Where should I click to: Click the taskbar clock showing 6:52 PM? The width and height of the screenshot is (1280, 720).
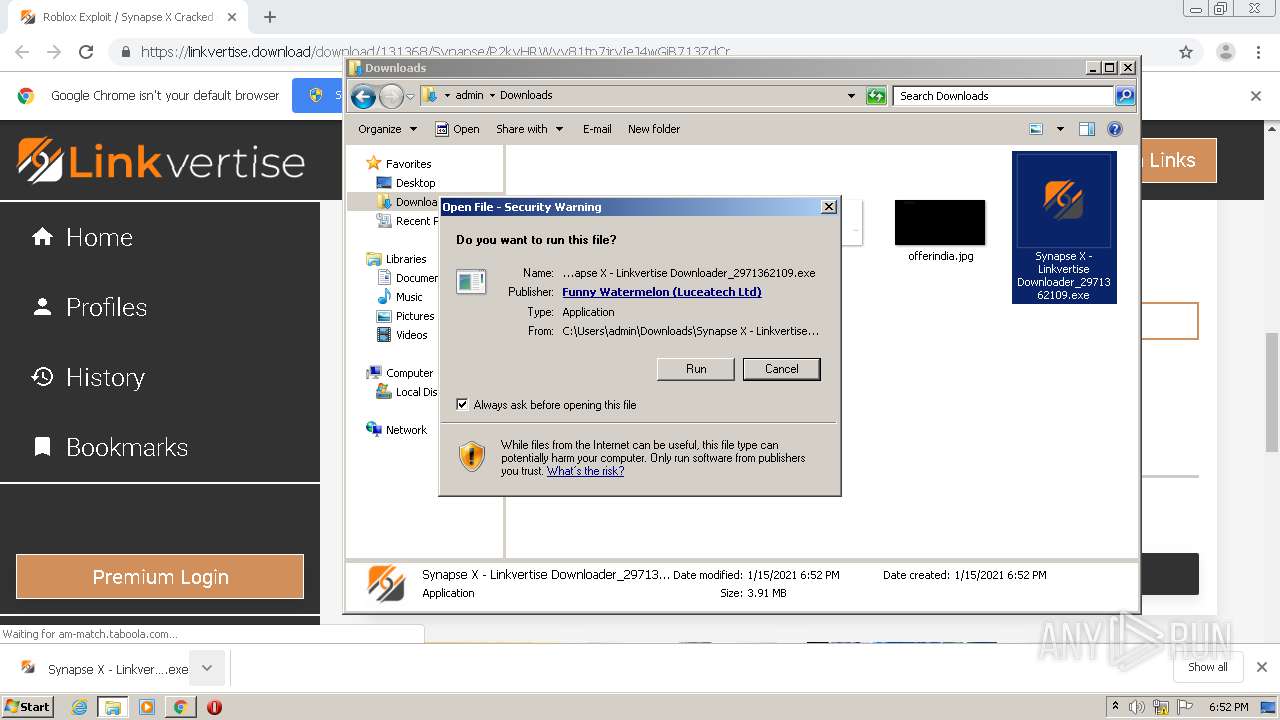[x=1228, y=707]
